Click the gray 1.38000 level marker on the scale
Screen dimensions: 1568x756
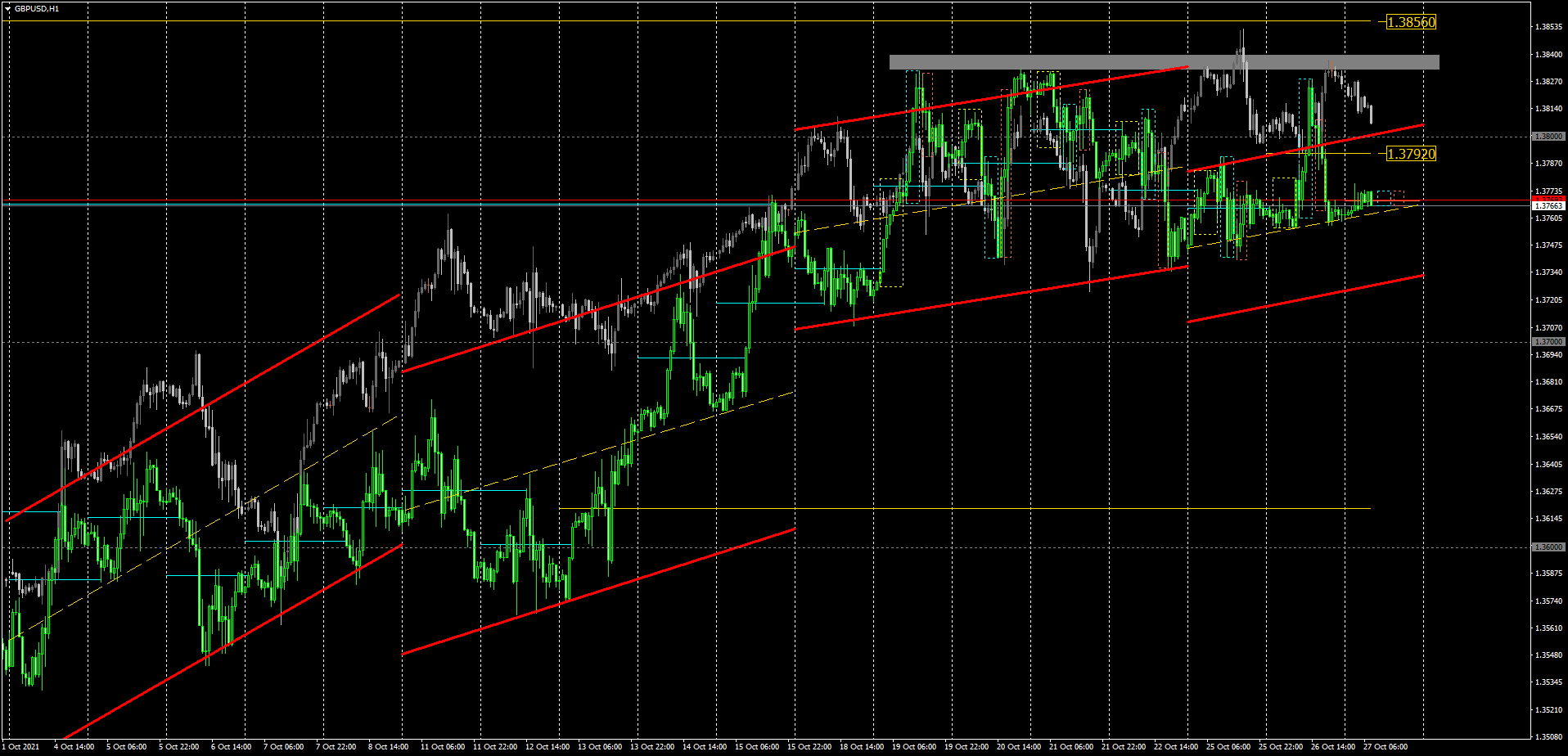pos(1549,137)
